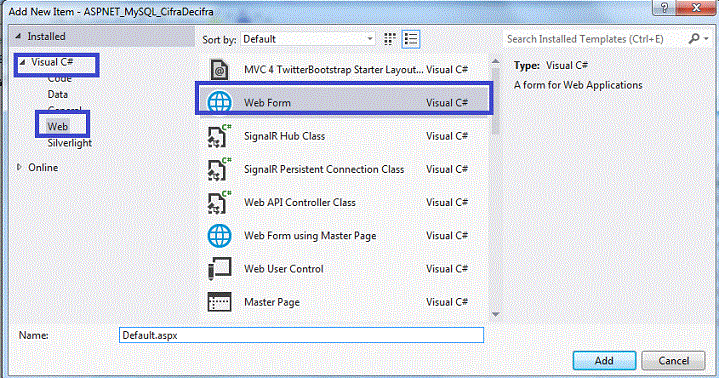The image size is (719, 378).
Task: Select the Data category
Action: [x=58, y=94]
